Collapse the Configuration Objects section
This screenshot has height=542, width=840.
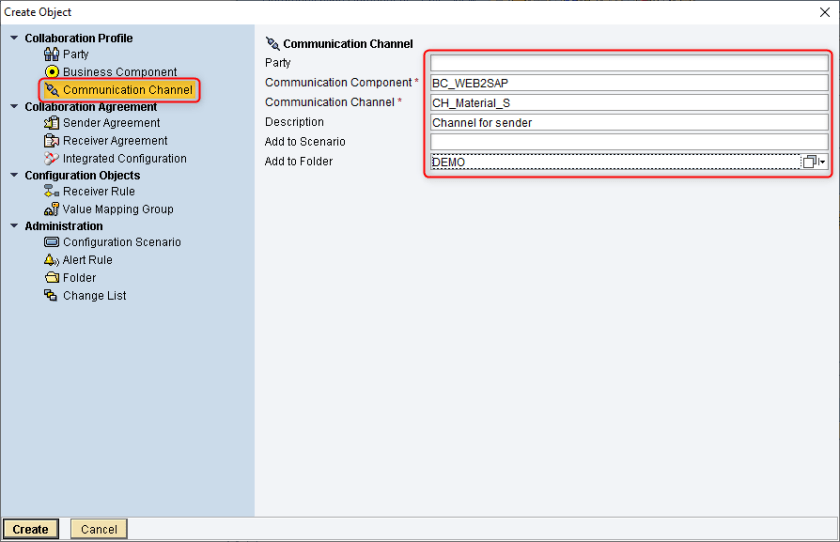pos(14,175)
